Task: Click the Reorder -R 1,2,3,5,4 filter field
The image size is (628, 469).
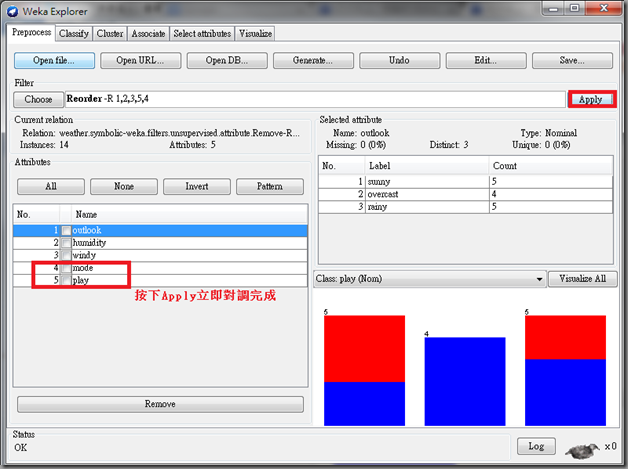Action: point(315,99)
